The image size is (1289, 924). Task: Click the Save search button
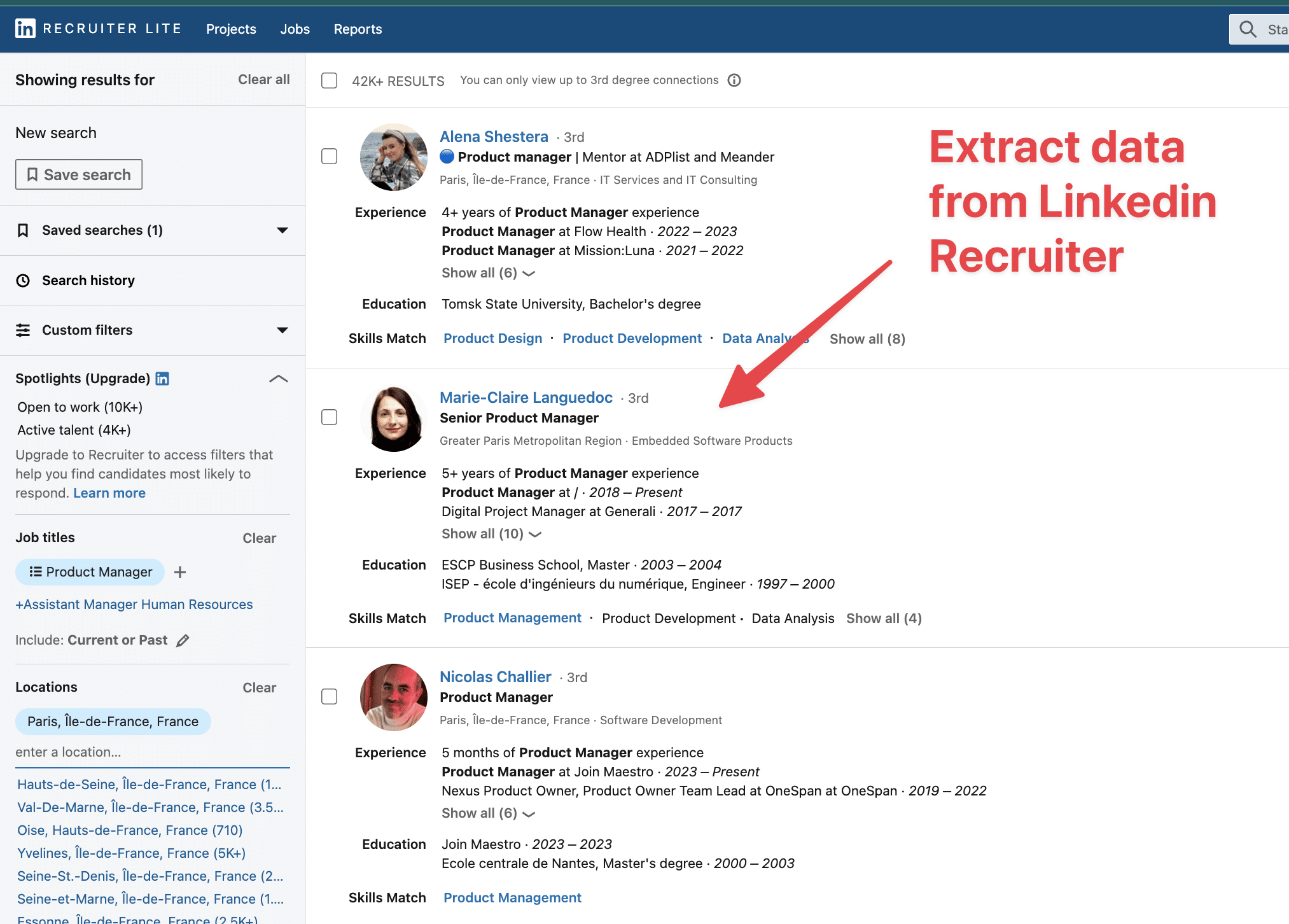tap(78, 174)
